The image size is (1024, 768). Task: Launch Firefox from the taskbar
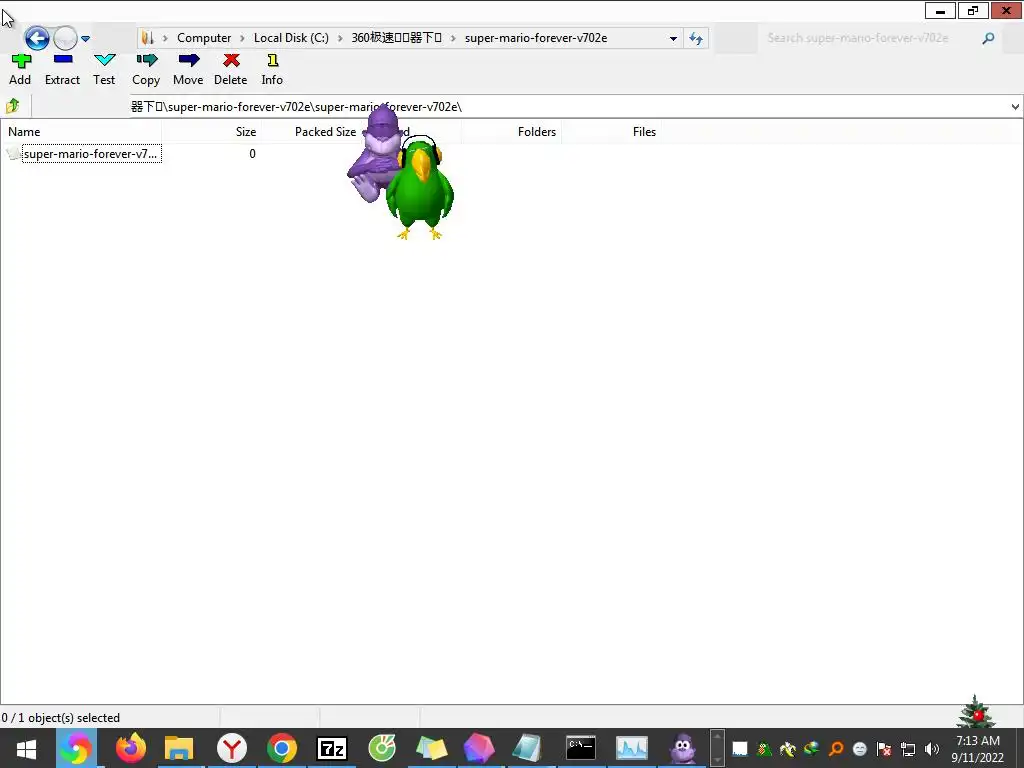click(x=131, y=748)
